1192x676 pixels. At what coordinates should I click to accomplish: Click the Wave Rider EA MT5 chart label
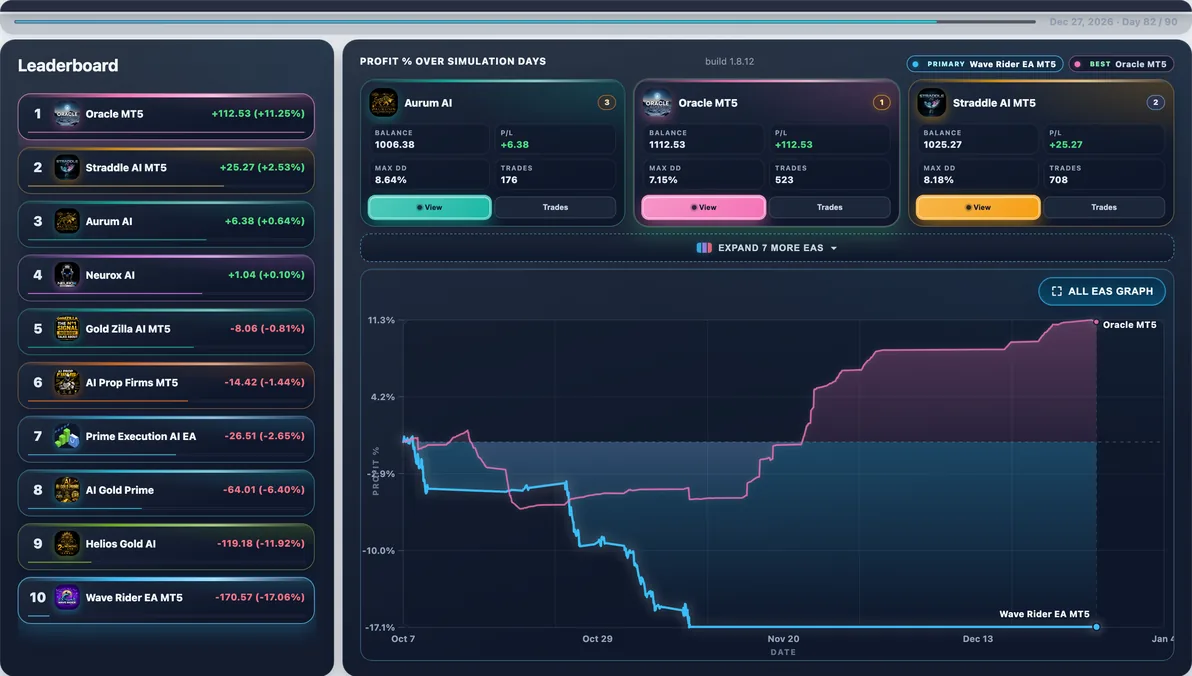tap(1044, 614)
